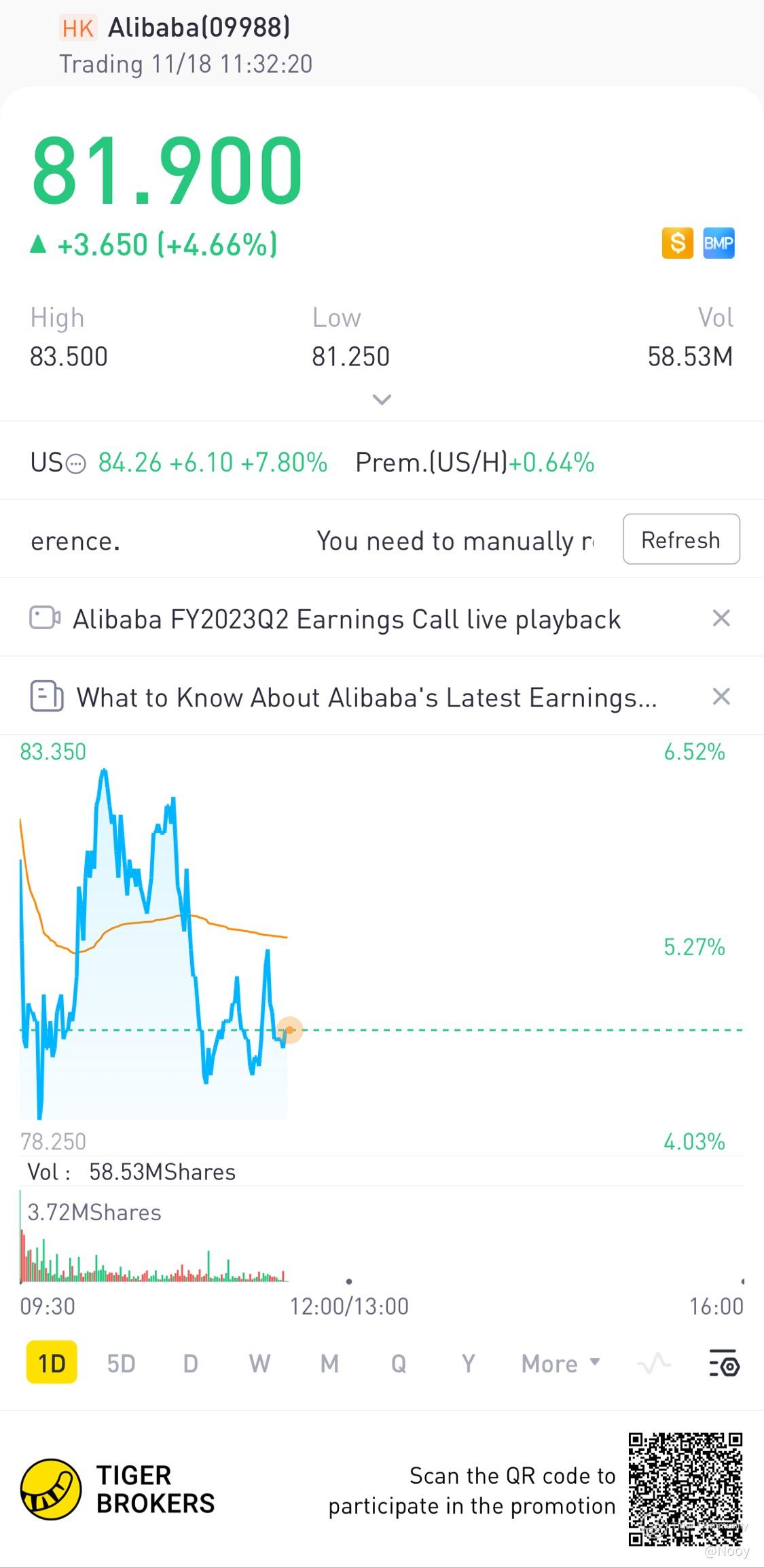Viewport: 764px width, 1568px height.
Task: Switch to the 5D chart tab
Action: pyautogui.click(x=121, y=1364)
